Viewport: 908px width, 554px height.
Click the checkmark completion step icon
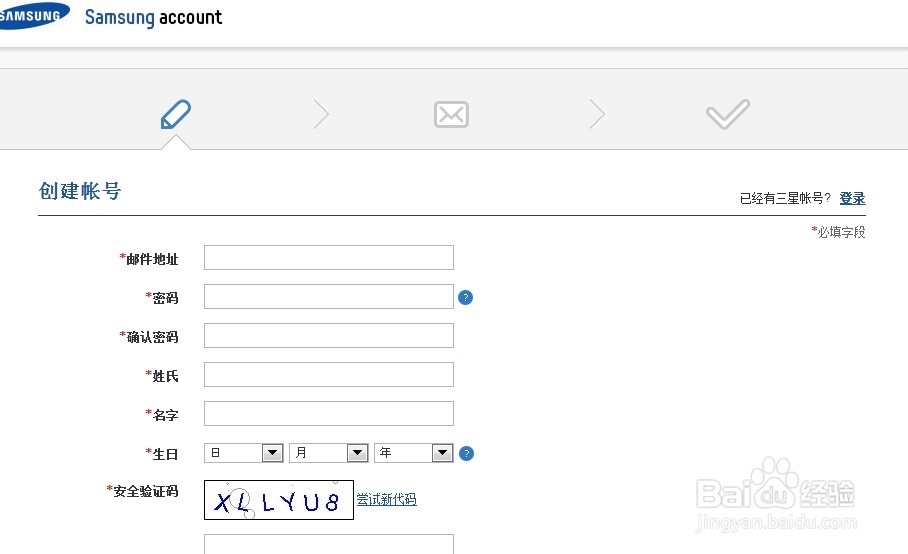(728, 114)
